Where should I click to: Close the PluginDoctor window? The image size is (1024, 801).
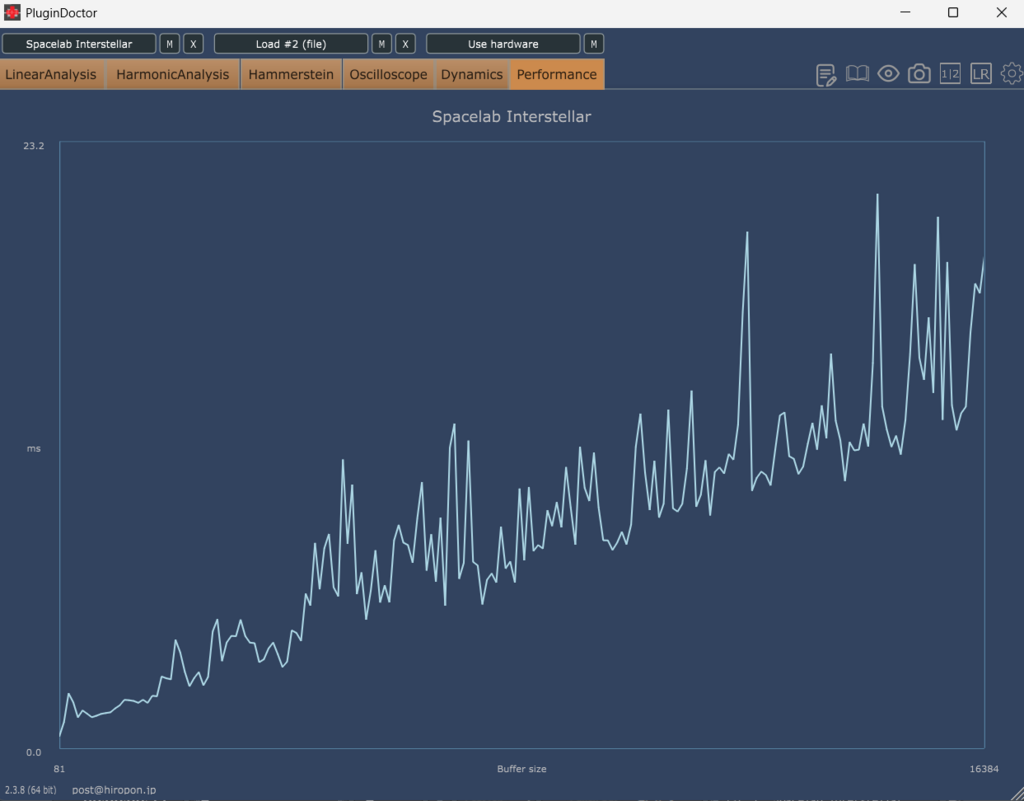[1001, 12]
